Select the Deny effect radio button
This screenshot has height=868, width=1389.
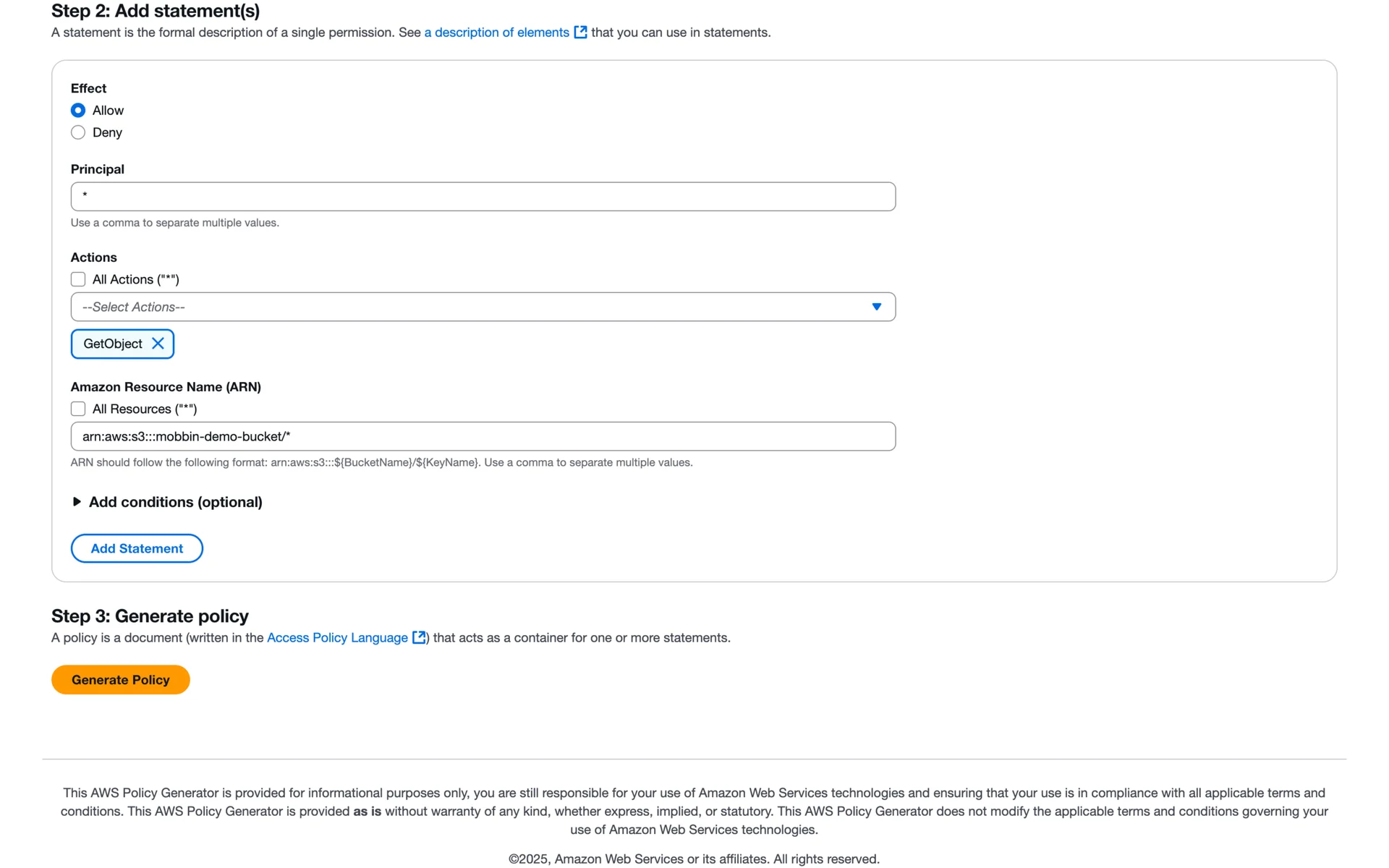pyautogui.click(x=78, y=132)
